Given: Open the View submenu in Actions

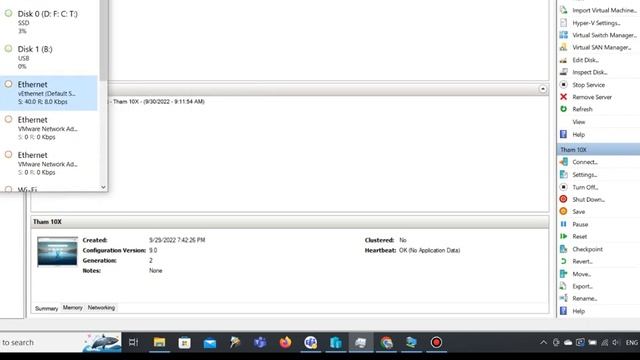Looking at the screenshot, I should (x=578, y=122).
